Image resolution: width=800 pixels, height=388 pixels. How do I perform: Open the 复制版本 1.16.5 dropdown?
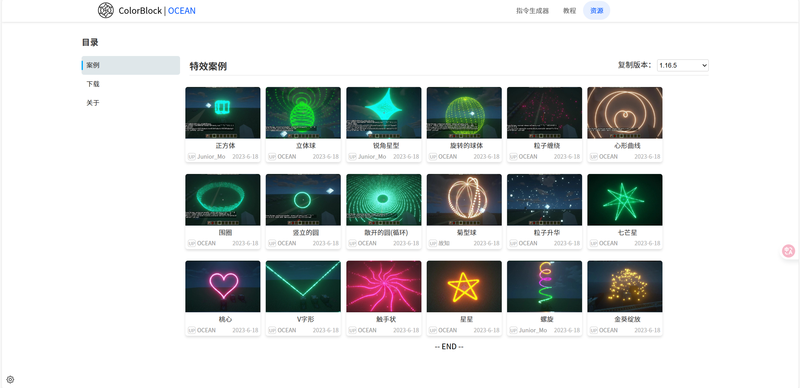tap(683, 65)
